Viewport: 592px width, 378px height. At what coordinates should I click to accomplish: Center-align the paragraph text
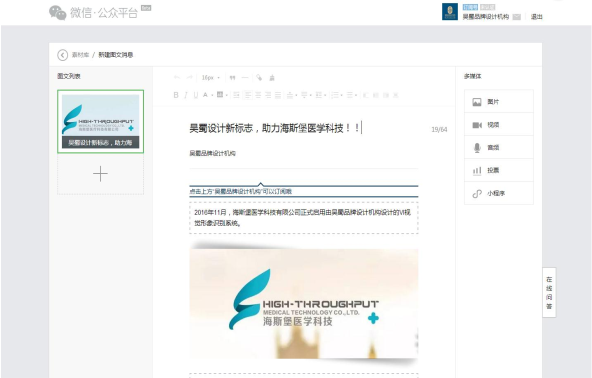coord(258,95)
